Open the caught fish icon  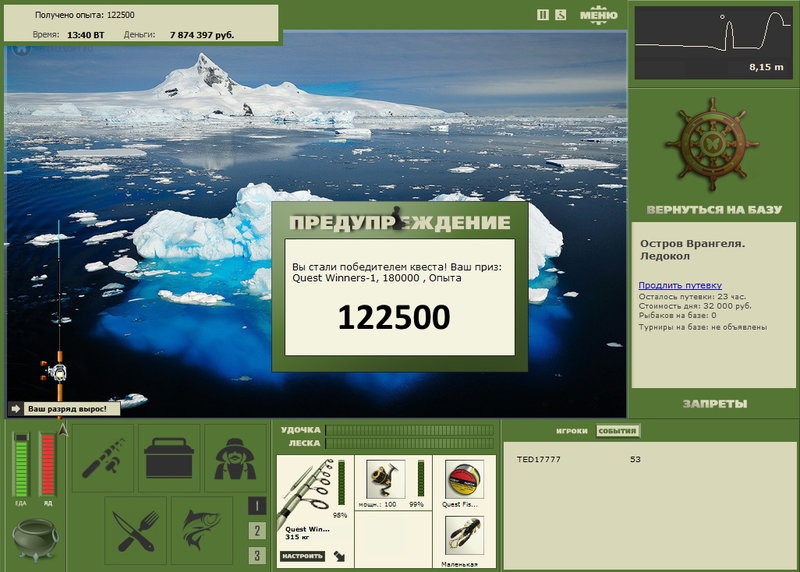pyautogui.click(x=202, y=531)
